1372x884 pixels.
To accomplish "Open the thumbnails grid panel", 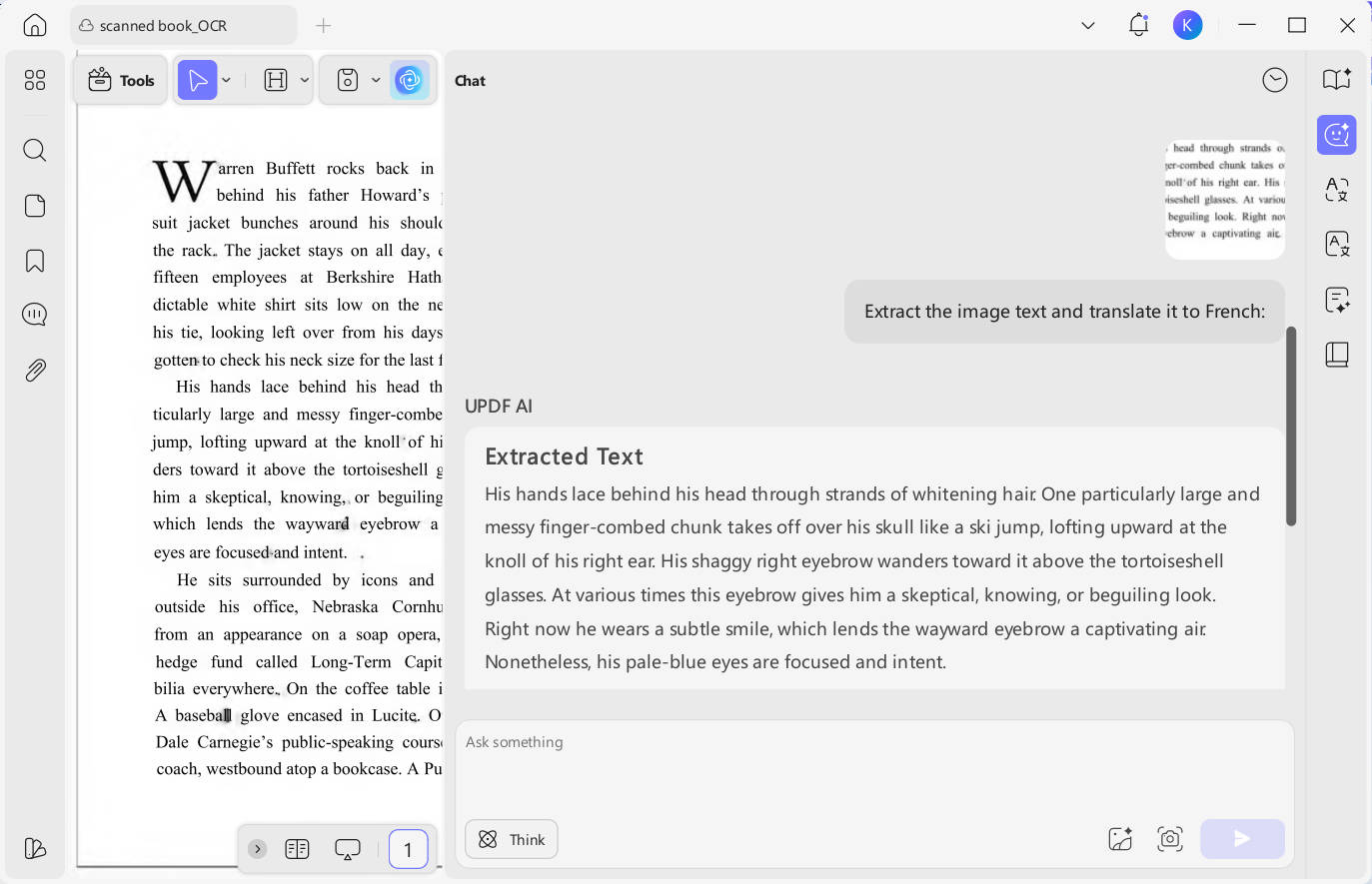I will tap(35, 80).
